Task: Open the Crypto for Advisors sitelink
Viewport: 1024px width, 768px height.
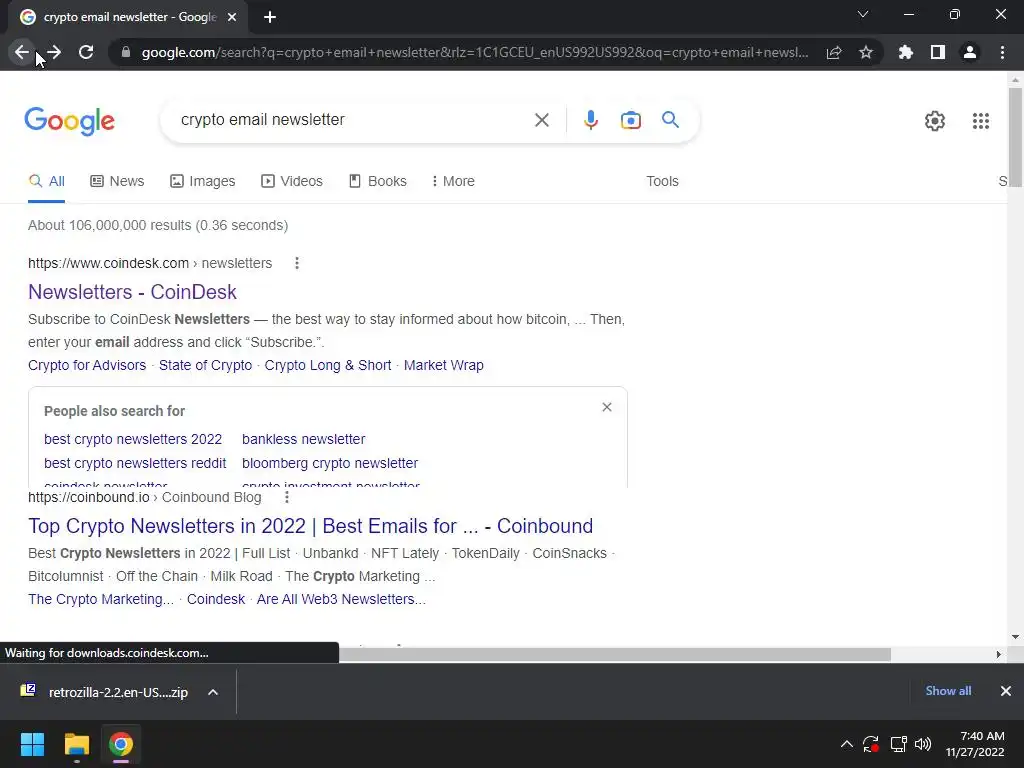Action: 87,365
